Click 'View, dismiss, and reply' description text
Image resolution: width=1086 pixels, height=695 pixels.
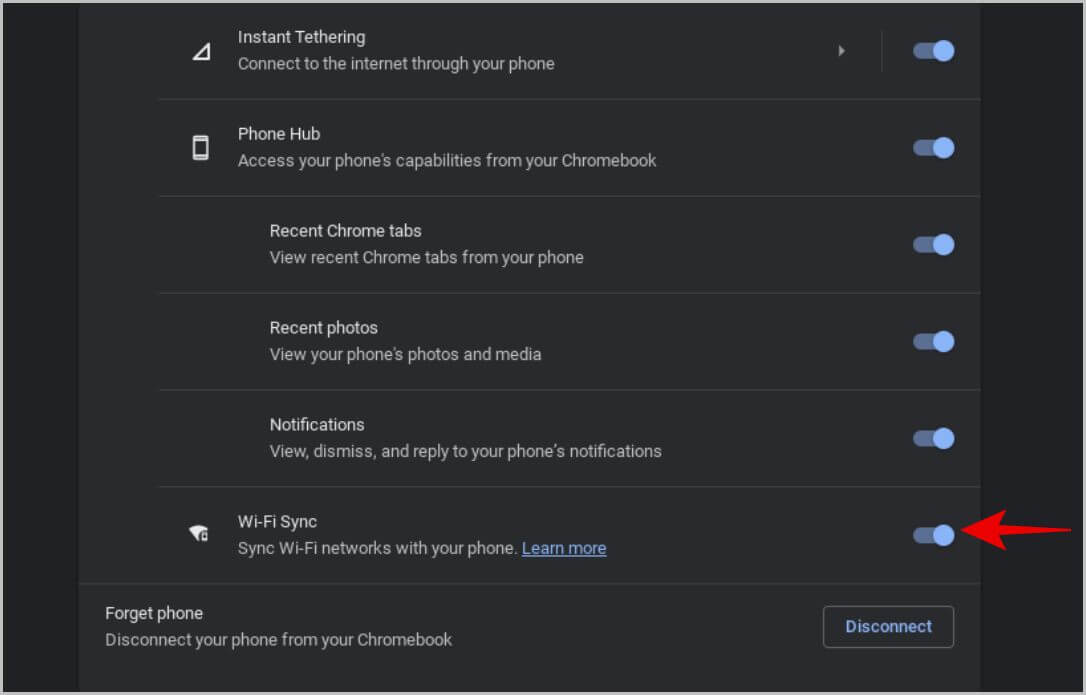click(x=465, y=452)
